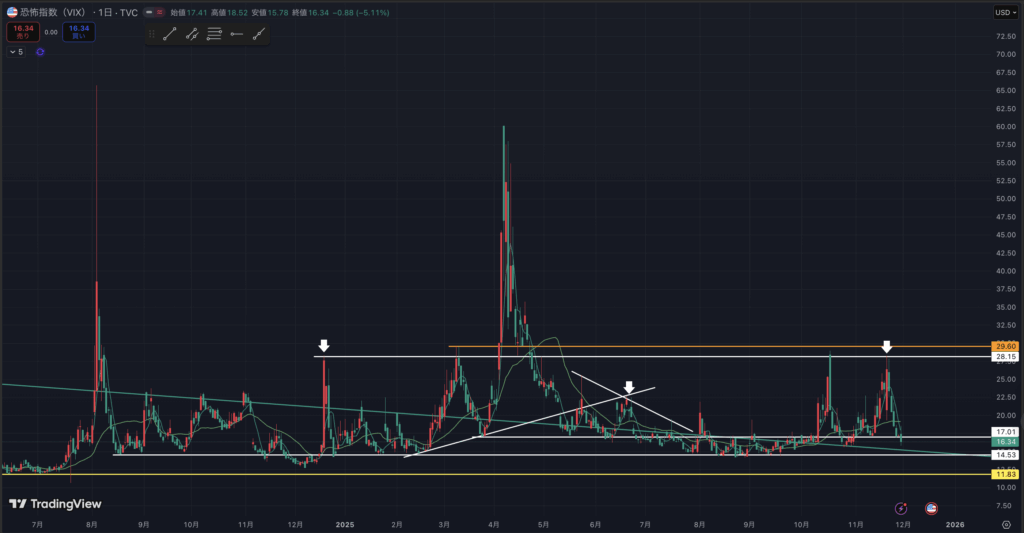1024x533 pixels.
Task: Select the white 28.15 horizontal line label
Action: click(x=1005, y=357)
